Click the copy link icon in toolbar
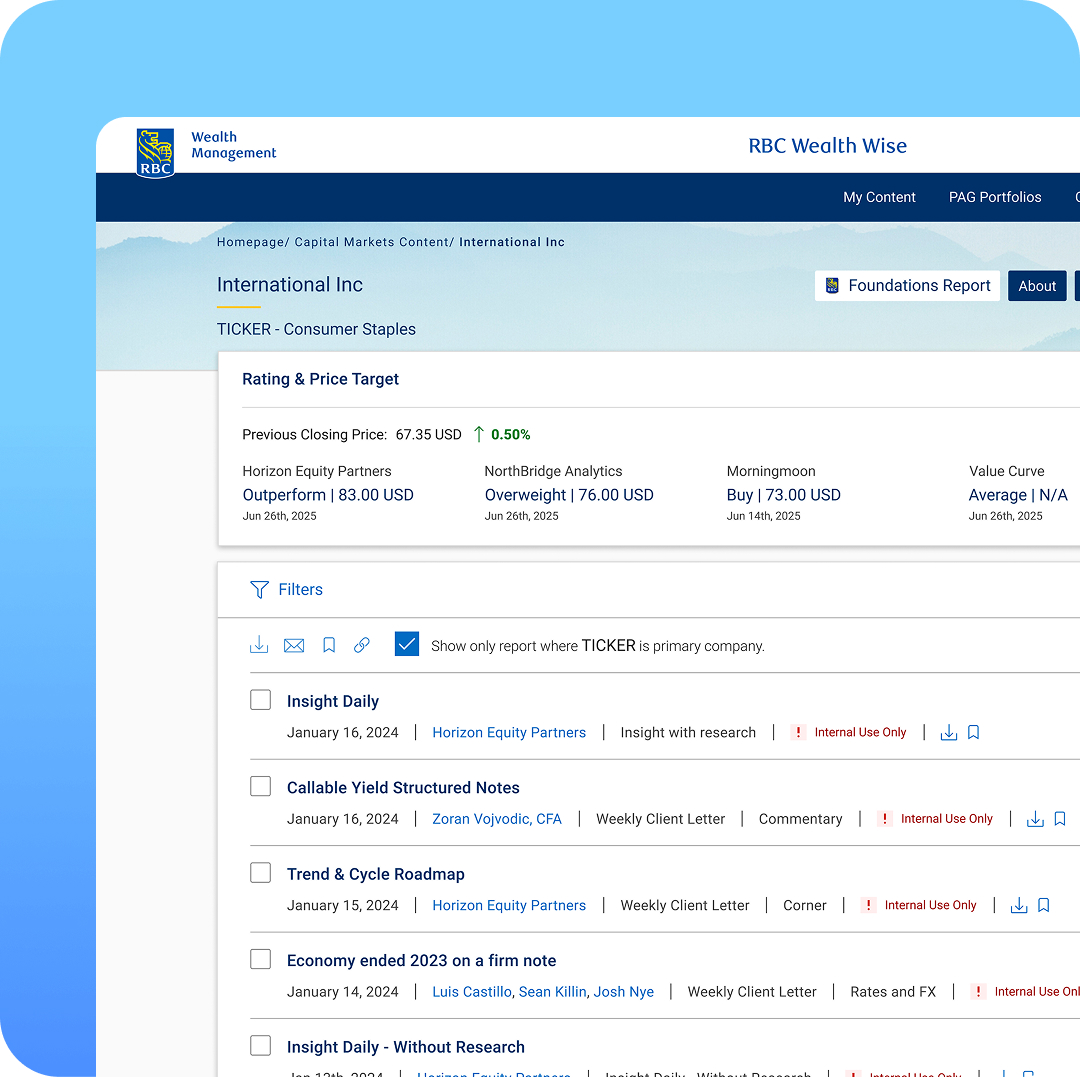Image resolution: width=1080 pixels, height=1077 pixels. (x=362, y=645)
